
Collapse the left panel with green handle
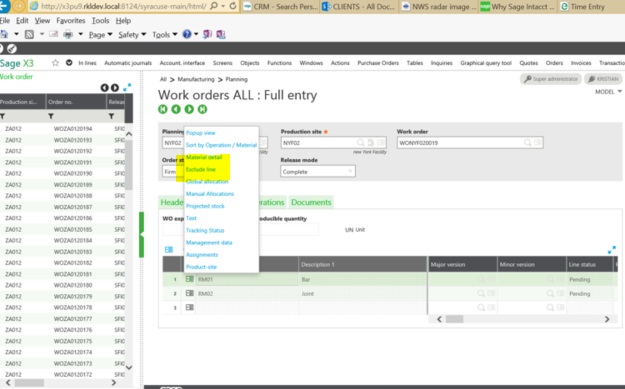pyautogui.click(x=141, y=235)
